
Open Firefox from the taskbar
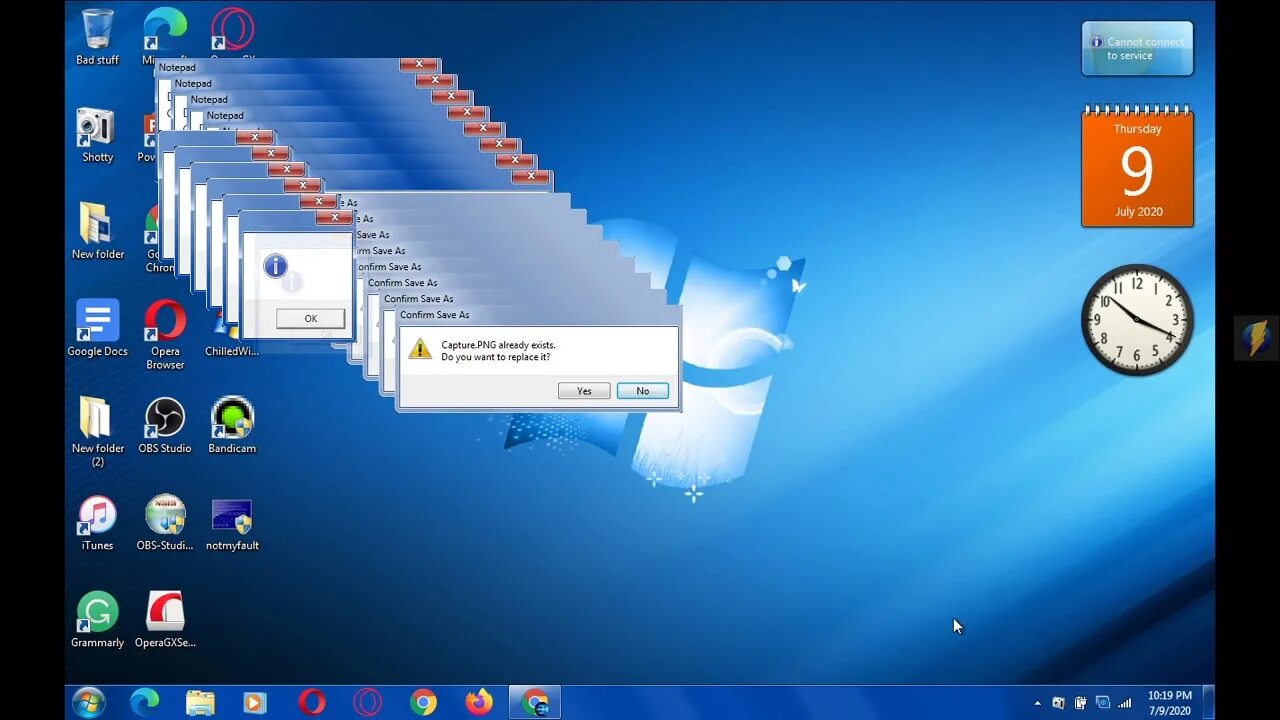coord(478,703)
